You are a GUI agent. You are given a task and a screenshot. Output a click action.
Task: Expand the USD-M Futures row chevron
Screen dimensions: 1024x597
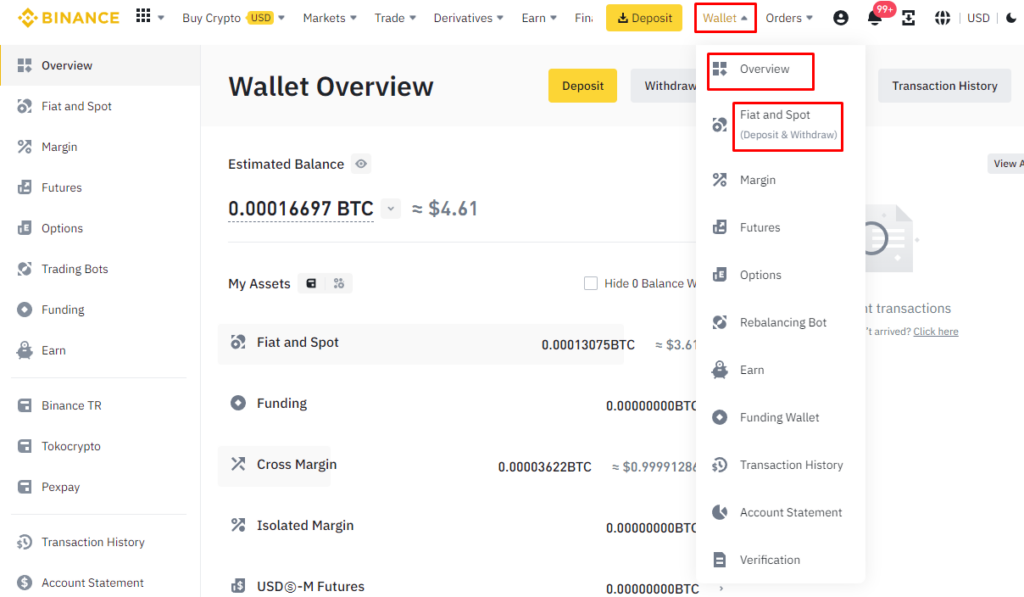721,589
